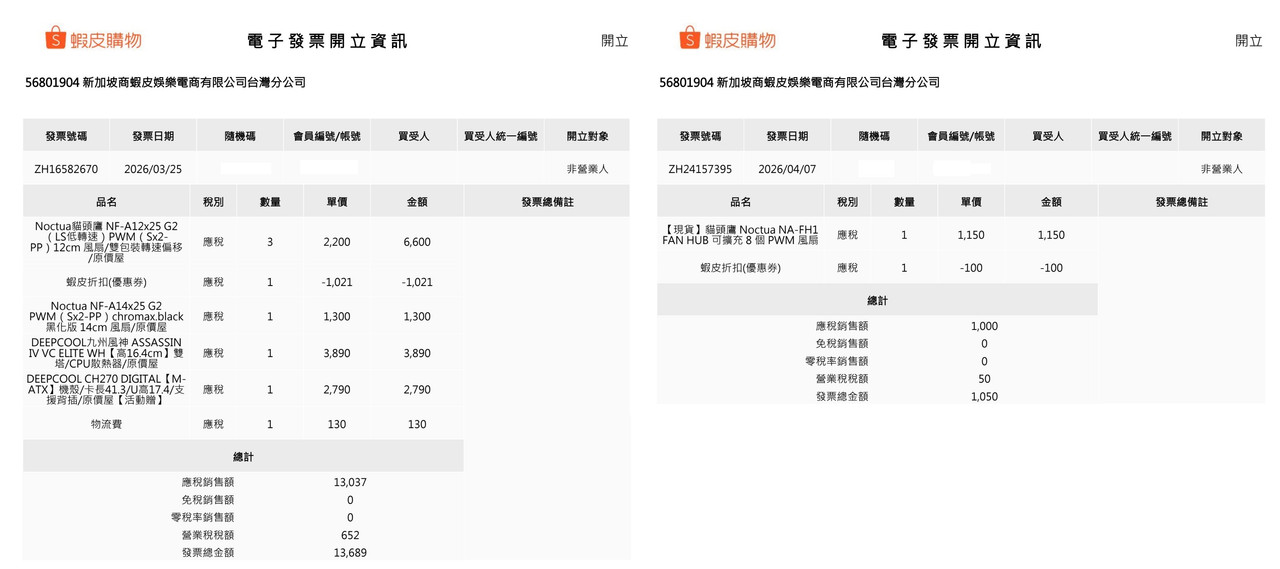Click the 發票總金額 value 13,689

click(x=350, y=553)
